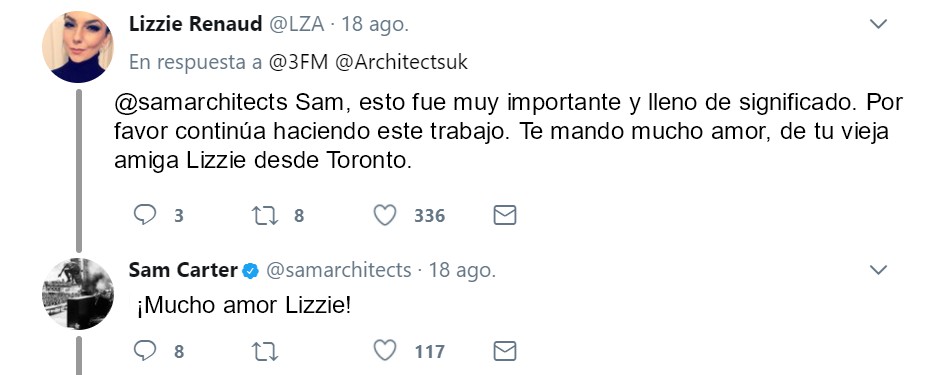This screenshot has height=375, width=940.
Task: Expand options menu on Lizzie's tweet
Action: coord(878,24)
